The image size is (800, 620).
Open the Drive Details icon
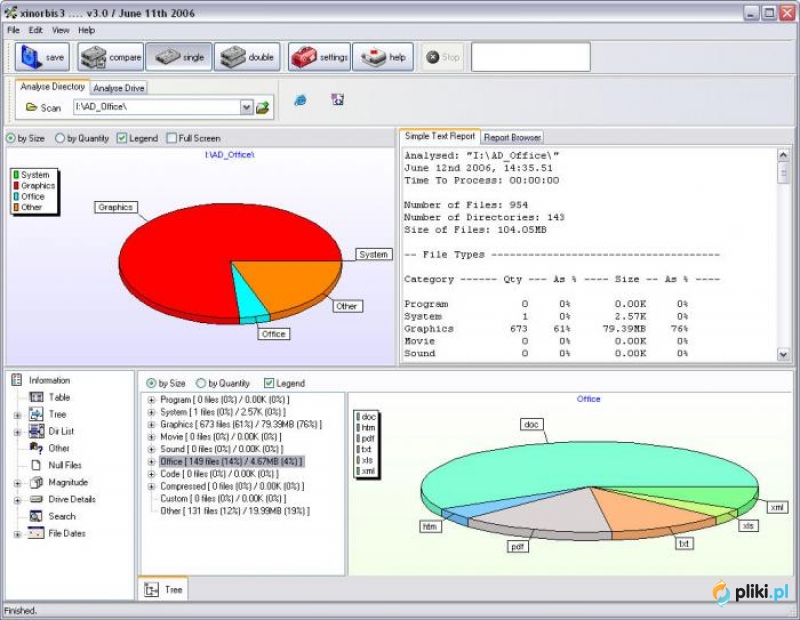pos(36,499)
